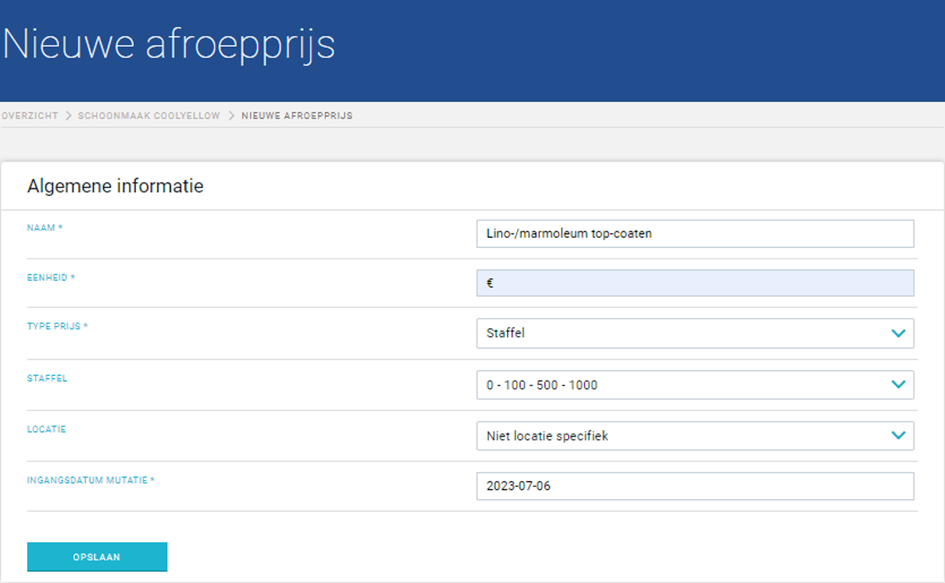Click the Naam input field

pos(695,233)
